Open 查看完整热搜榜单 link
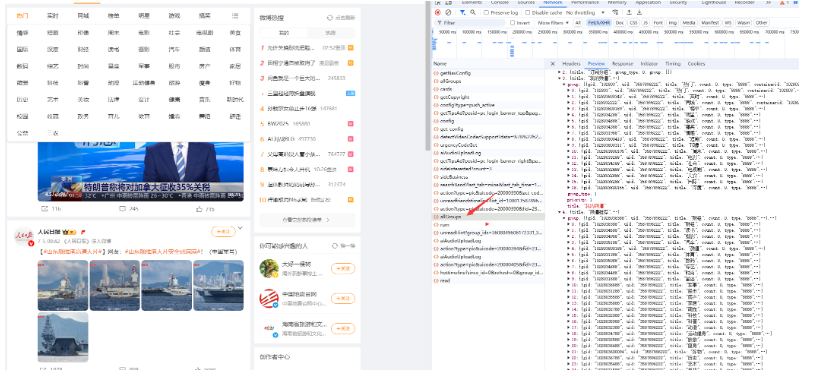This screenshot has height=382, width=816. [307, 220]
